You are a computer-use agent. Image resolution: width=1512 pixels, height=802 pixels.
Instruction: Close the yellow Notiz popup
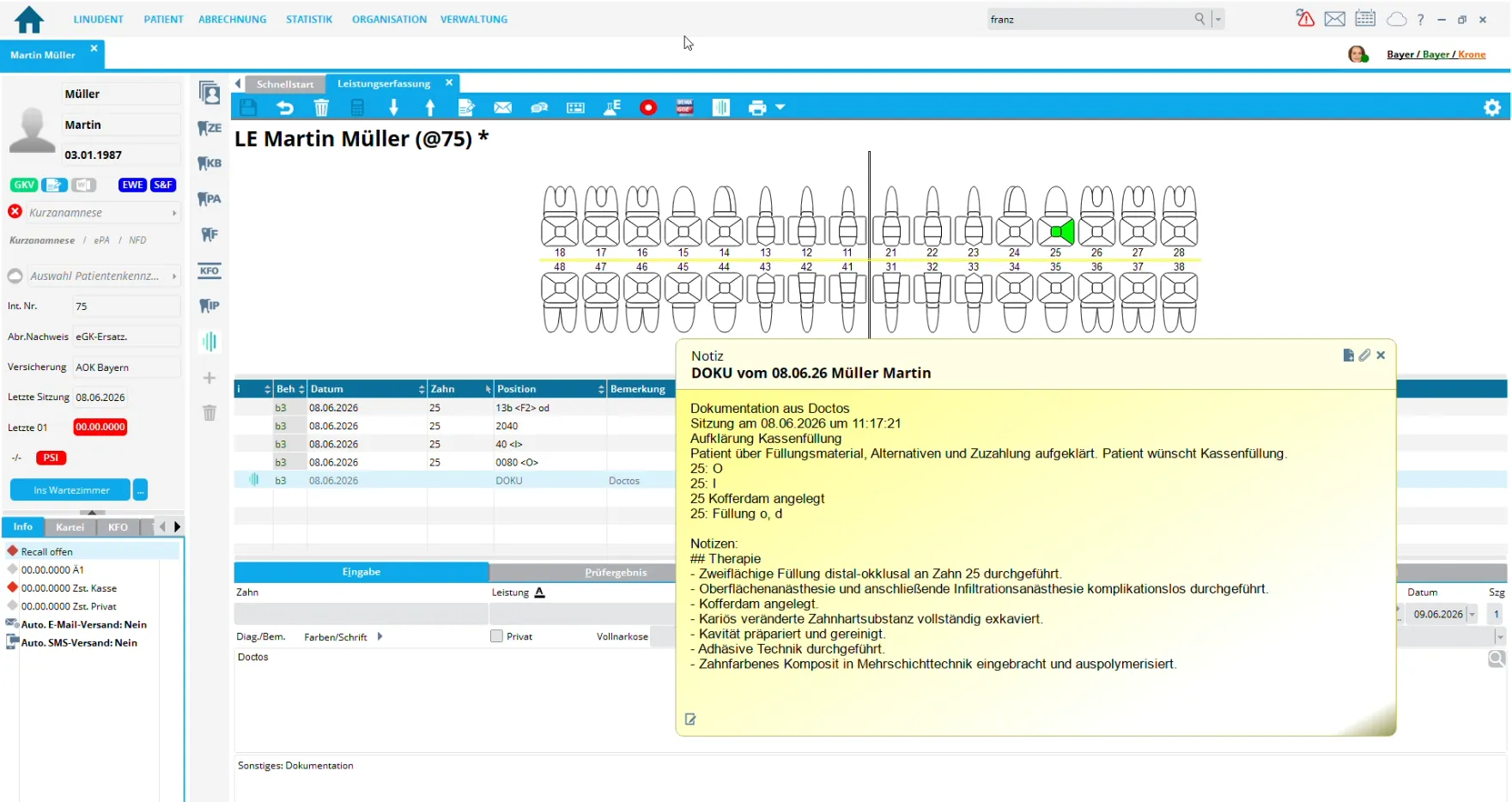1381,355
